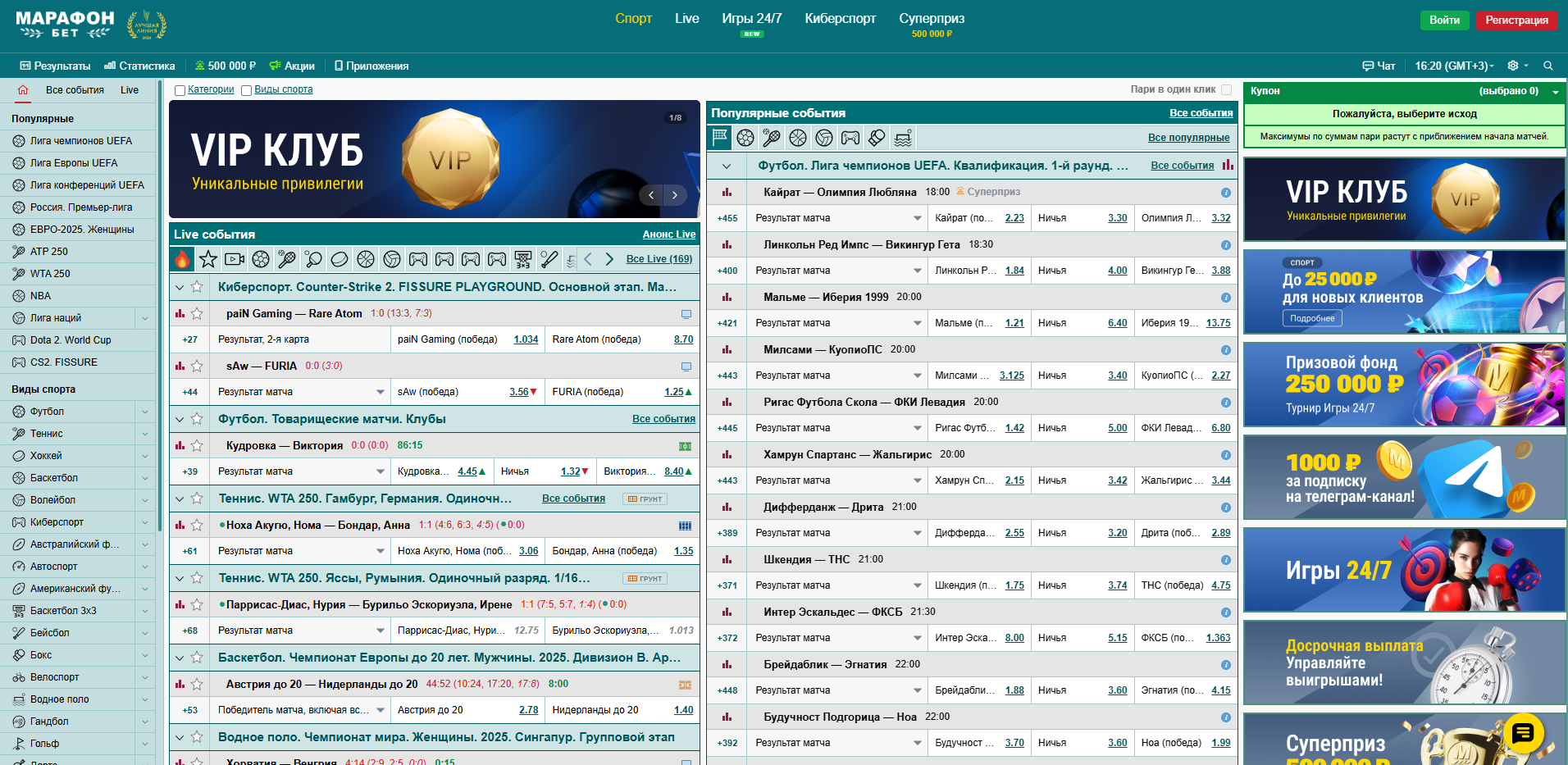Image resolution: width=1568 pixels, height=765 pixels.
Task: Collapse the Лига чемпионов UEFA Квалификация section
Action: 727,166
